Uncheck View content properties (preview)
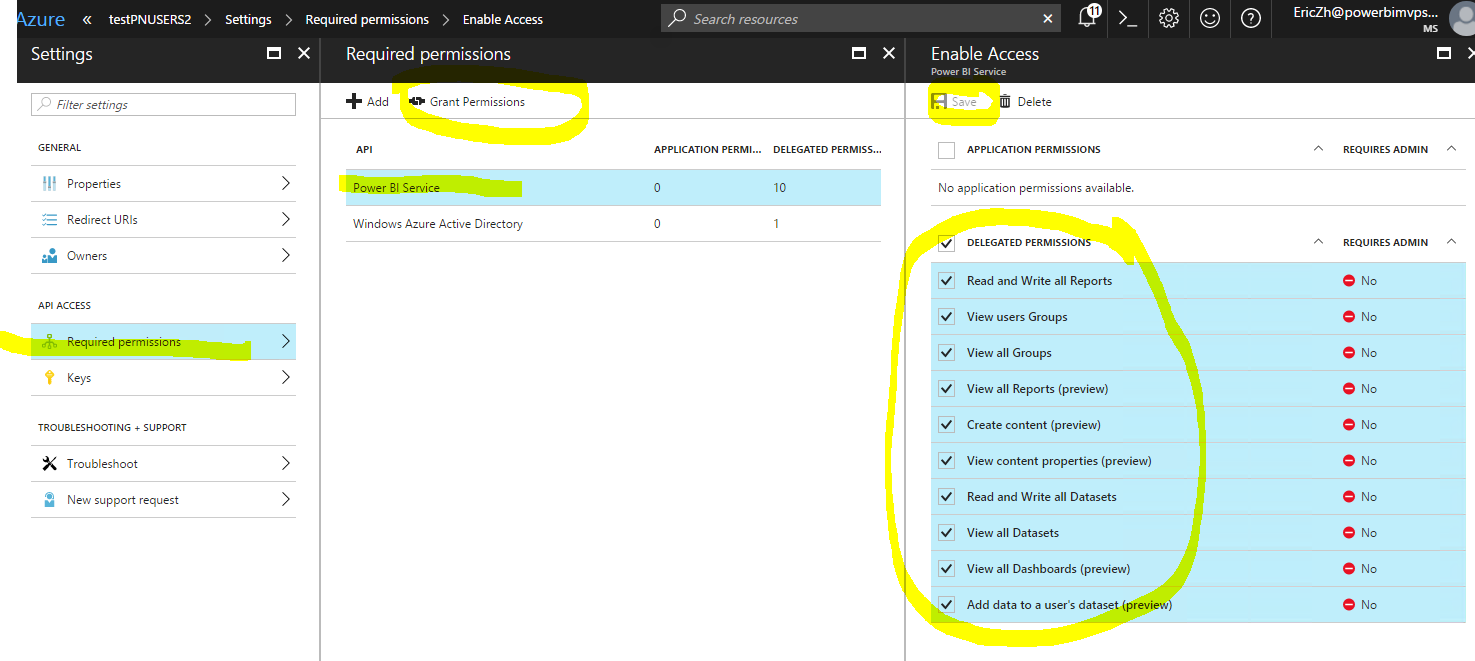Viewport: 1475px width, 661px height. [x=947, y=460]
